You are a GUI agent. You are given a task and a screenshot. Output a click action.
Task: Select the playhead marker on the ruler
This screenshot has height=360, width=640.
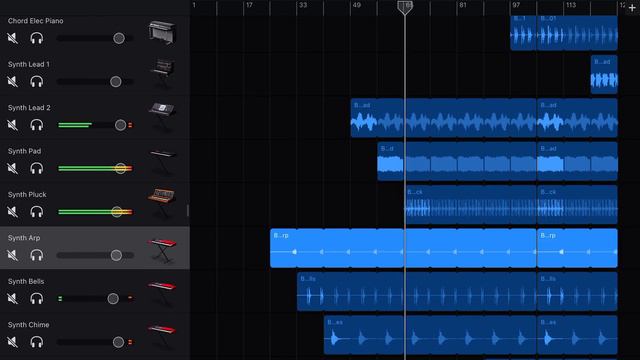tap(405, 7)
